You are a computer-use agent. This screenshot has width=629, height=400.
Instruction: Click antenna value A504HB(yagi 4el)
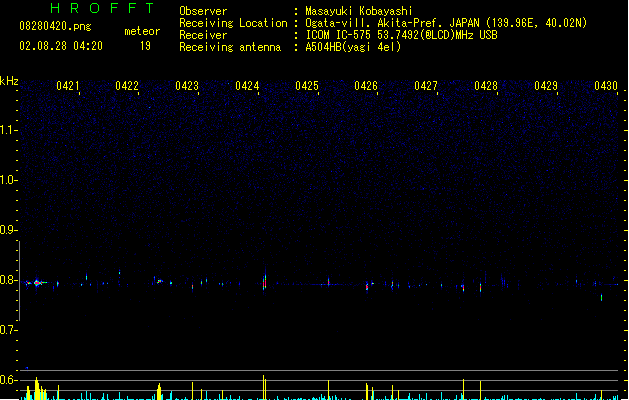point(353,47)
